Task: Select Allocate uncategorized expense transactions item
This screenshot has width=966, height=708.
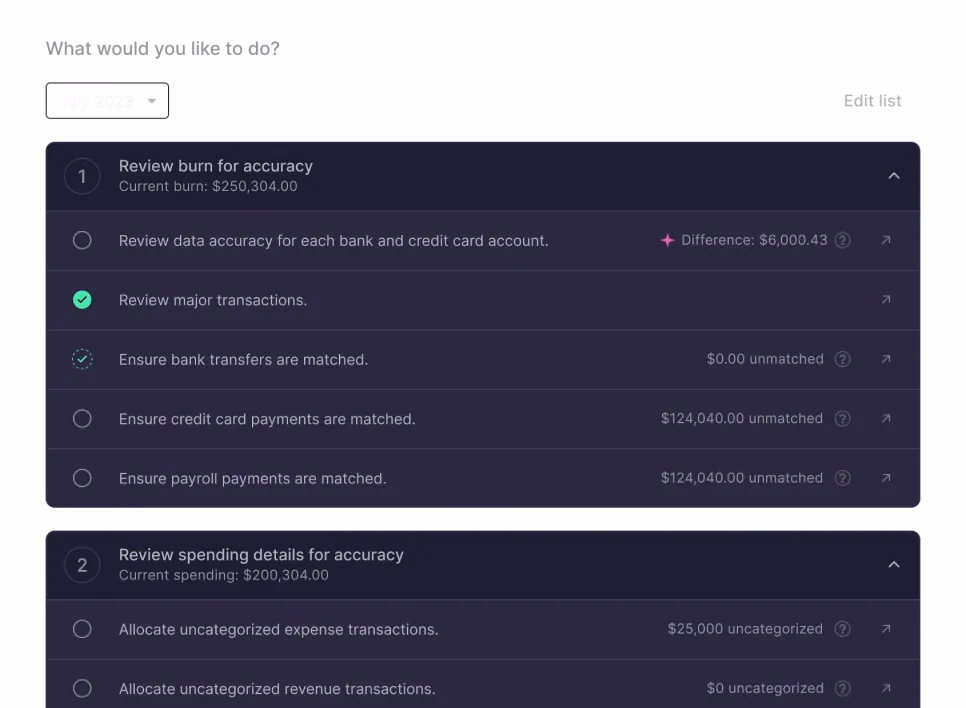Action: 278,629
